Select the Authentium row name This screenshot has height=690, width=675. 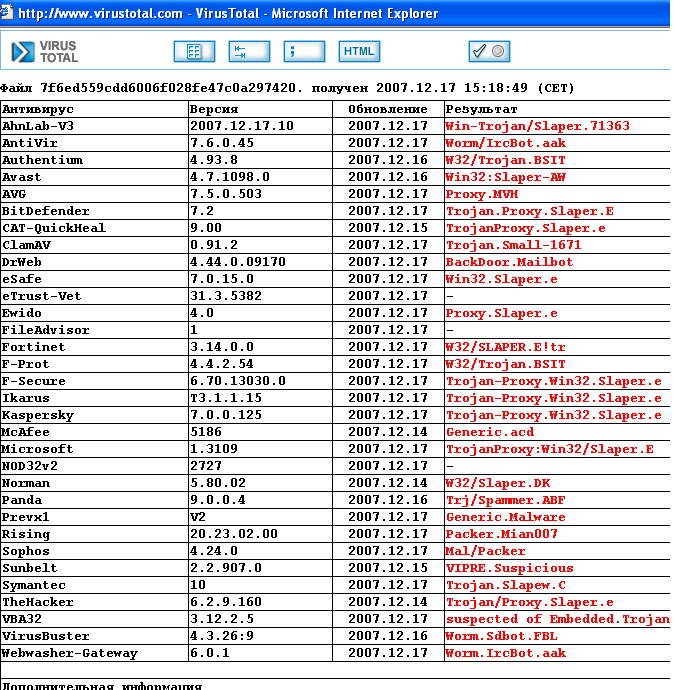(x=42, y=160)
